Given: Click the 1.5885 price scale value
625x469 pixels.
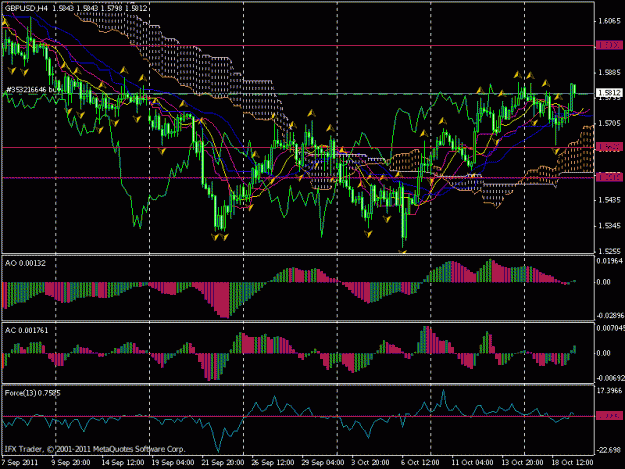Looking at the screenshot, I should tap(609, 73).
